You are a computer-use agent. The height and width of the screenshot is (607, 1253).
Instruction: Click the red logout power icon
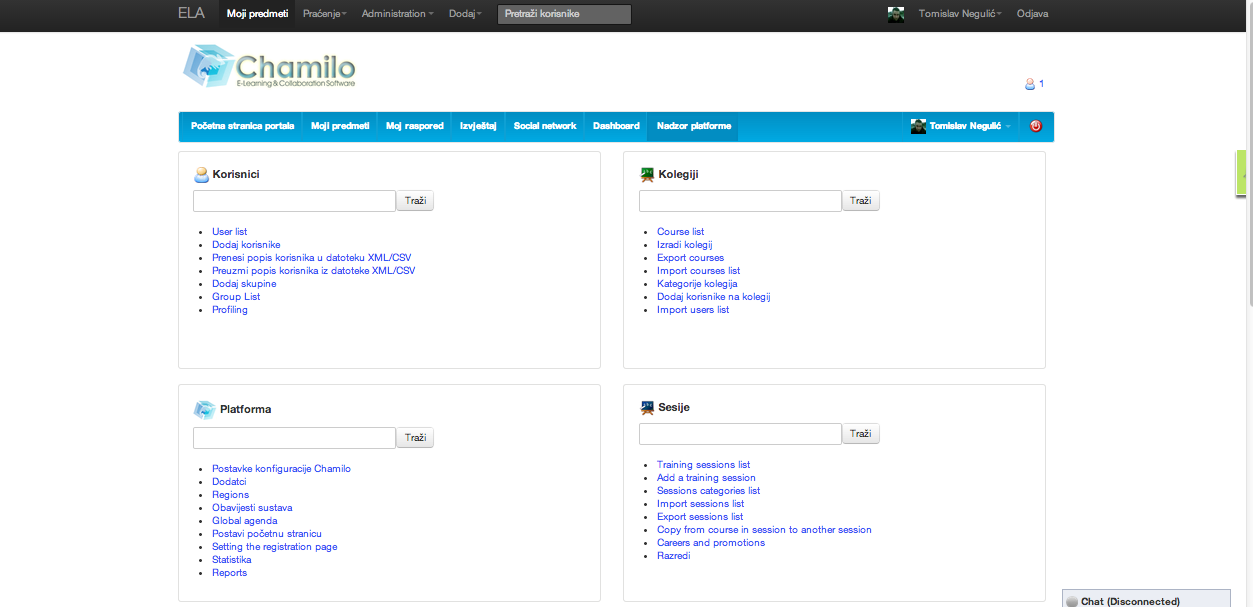(x=1035, y=126)
